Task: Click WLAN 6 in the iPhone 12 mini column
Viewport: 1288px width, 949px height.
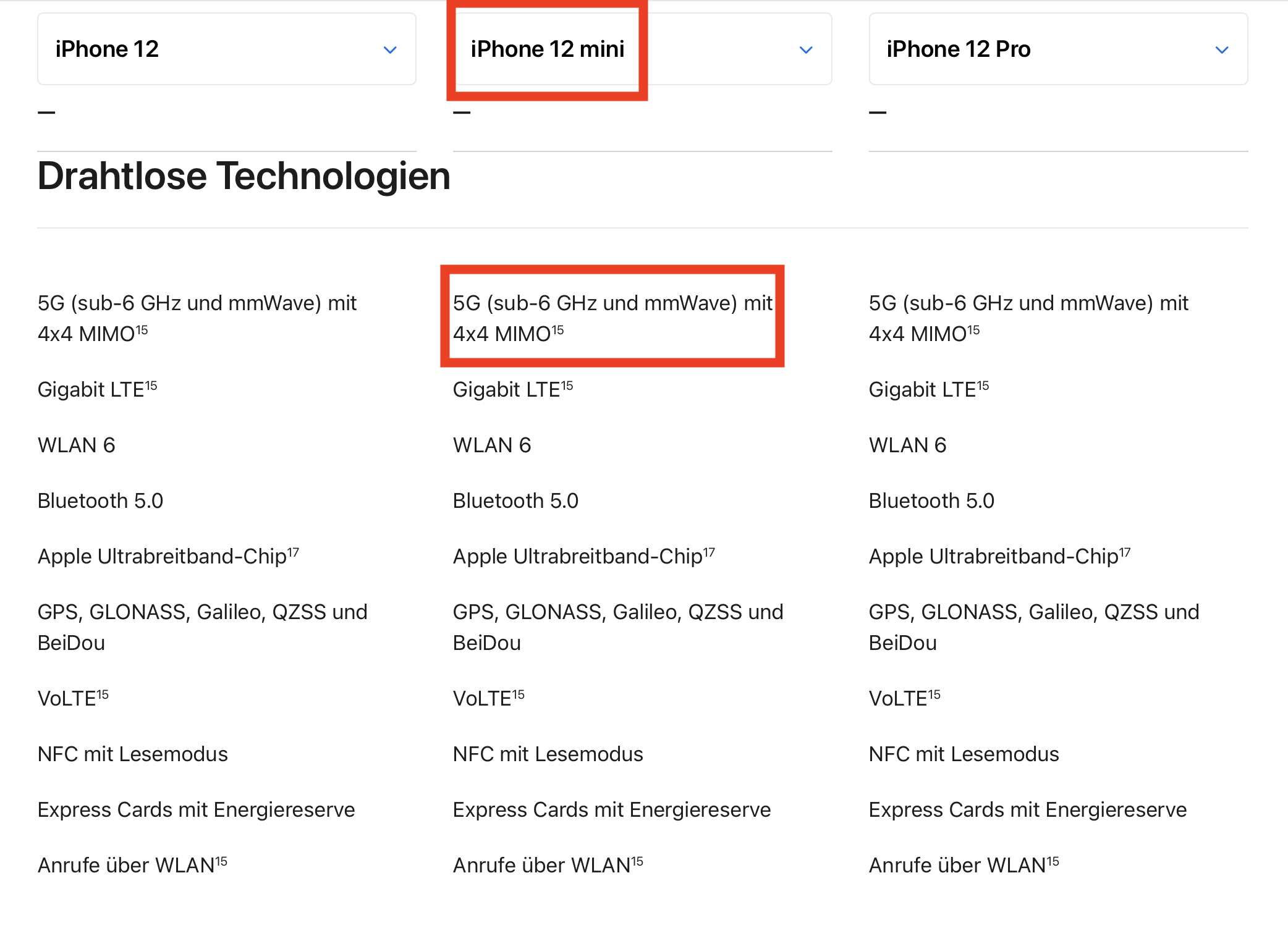Action: point(492,445)
